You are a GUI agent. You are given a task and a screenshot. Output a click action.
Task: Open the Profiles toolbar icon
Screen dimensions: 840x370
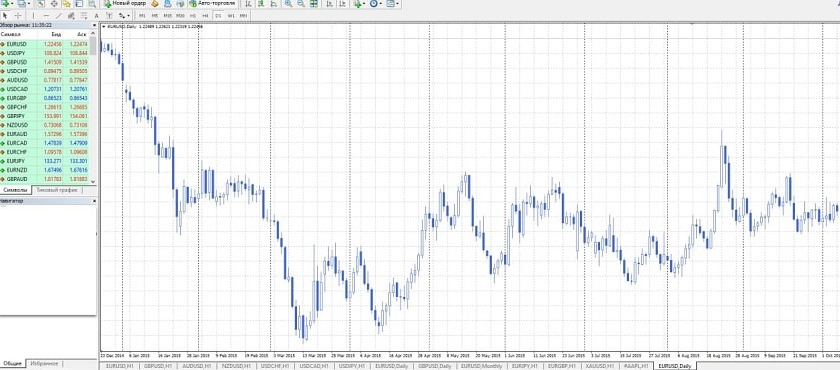click(x=21, y=3)
